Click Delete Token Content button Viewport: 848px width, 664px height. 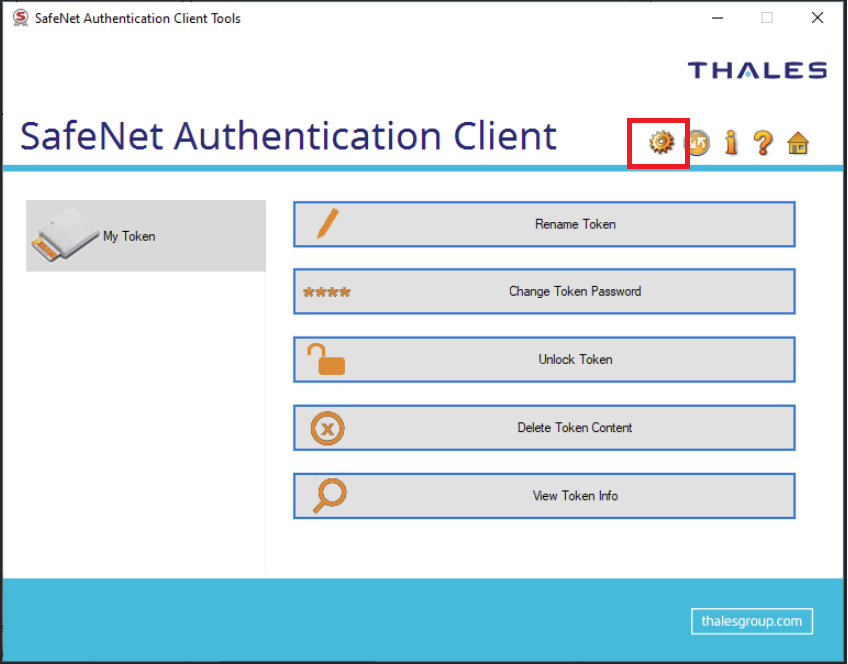coord(544,428)
